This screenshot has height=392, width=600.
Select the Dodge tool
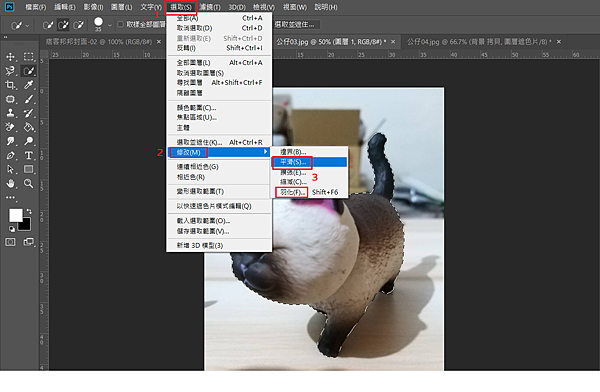coord(29,141)
